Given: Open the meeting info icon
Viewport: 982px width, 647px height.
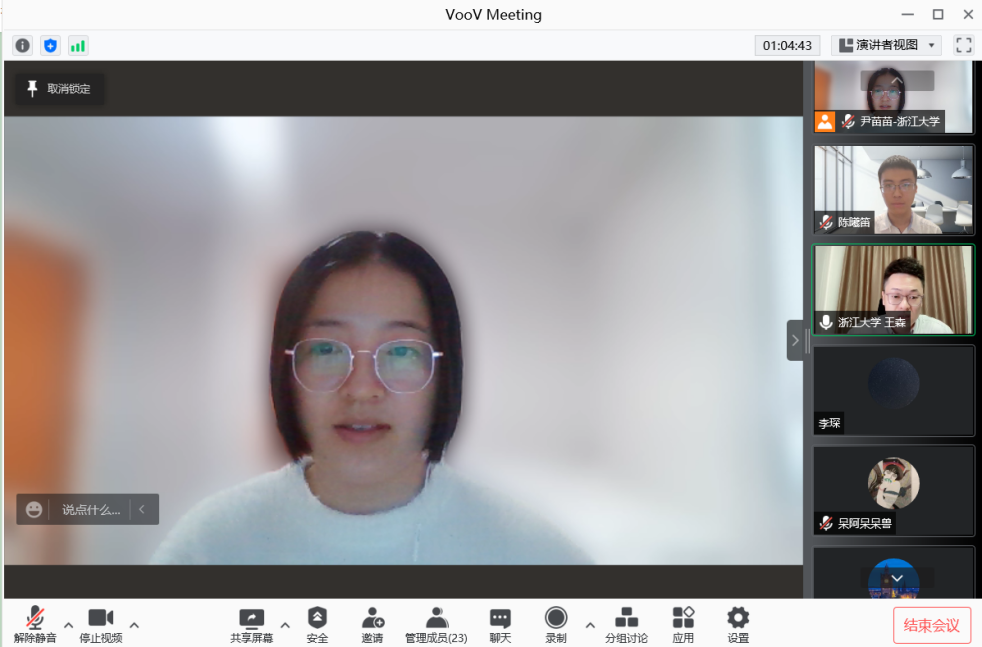Looking at the screenshot, I should click(23, 46).
